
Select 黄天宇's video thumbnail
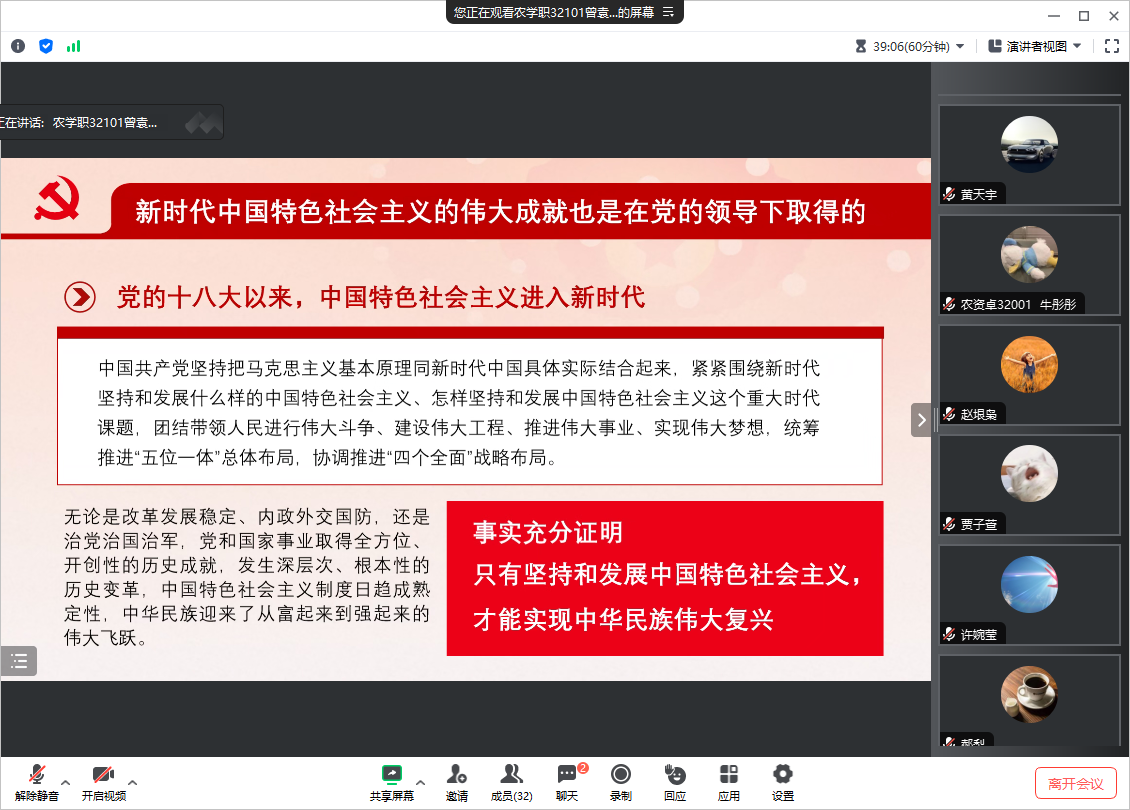[x=1029, y=154]
